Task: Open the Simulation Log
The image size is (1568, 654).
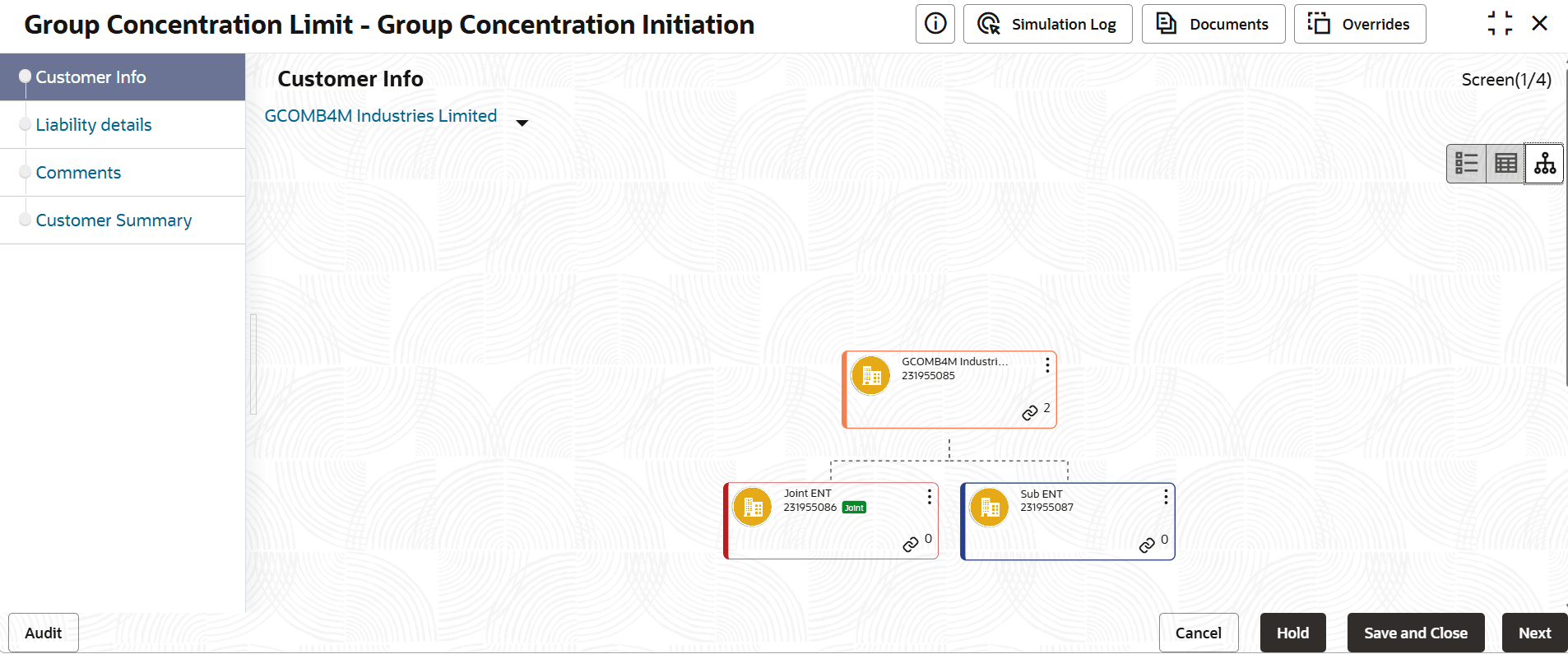Action: coord(1047,24)
